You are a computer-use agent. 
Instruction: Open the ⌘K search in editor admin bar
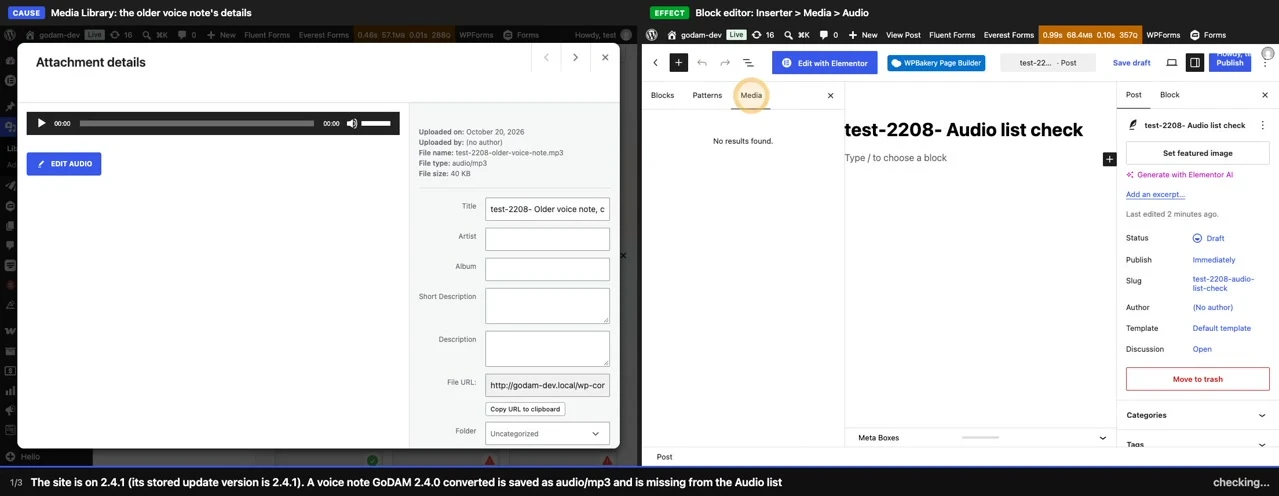(796, 35)
